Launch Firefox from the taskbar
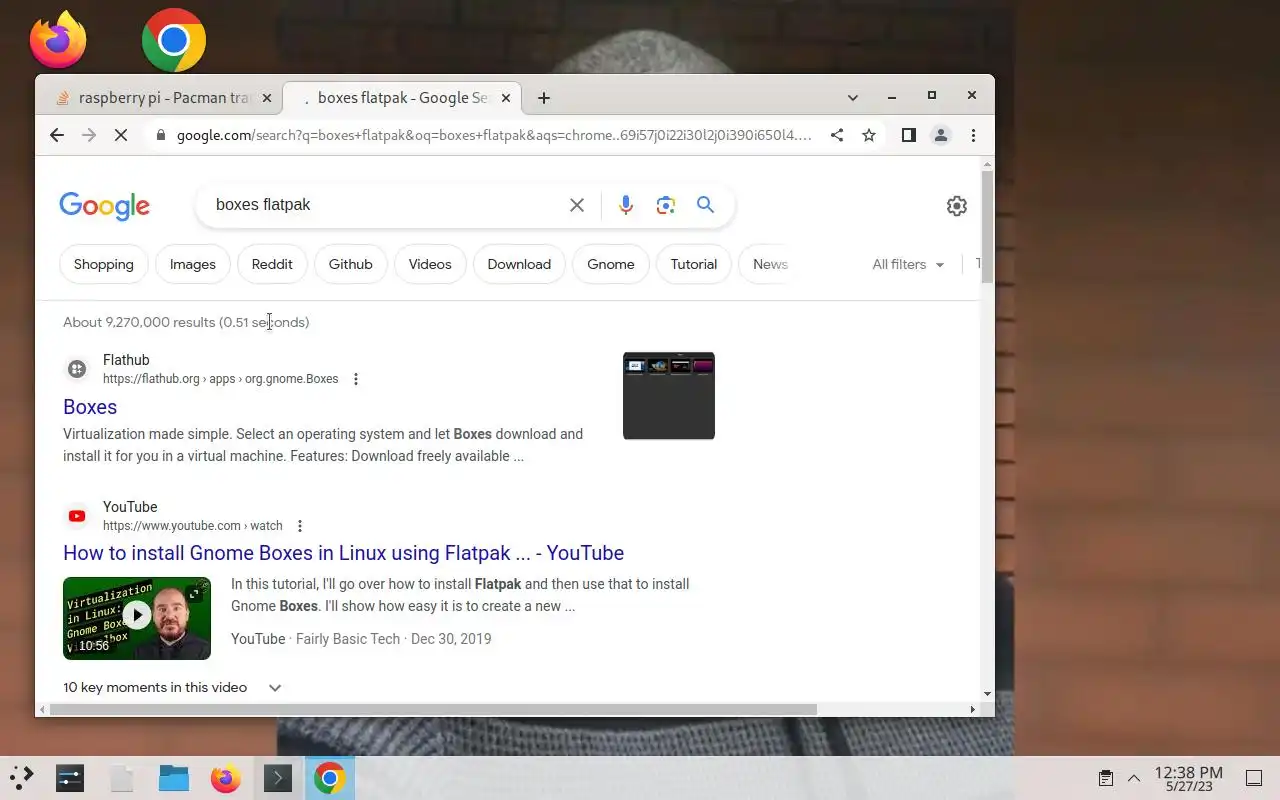 (x=226, y=778)
